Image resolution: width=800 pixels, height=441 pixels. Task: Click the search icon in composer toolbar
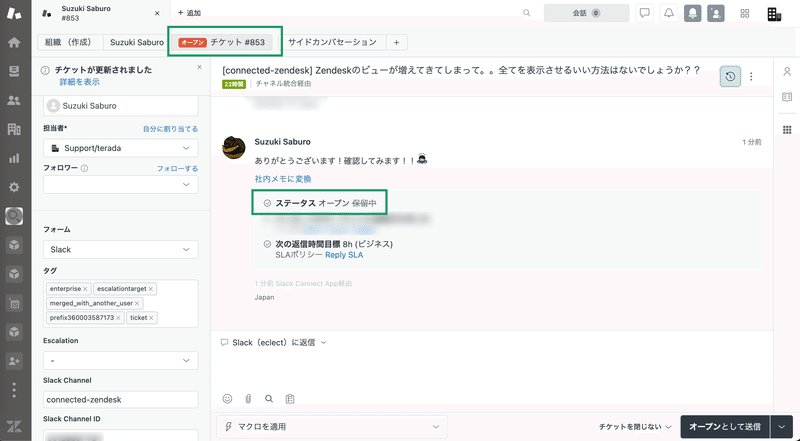269,399
